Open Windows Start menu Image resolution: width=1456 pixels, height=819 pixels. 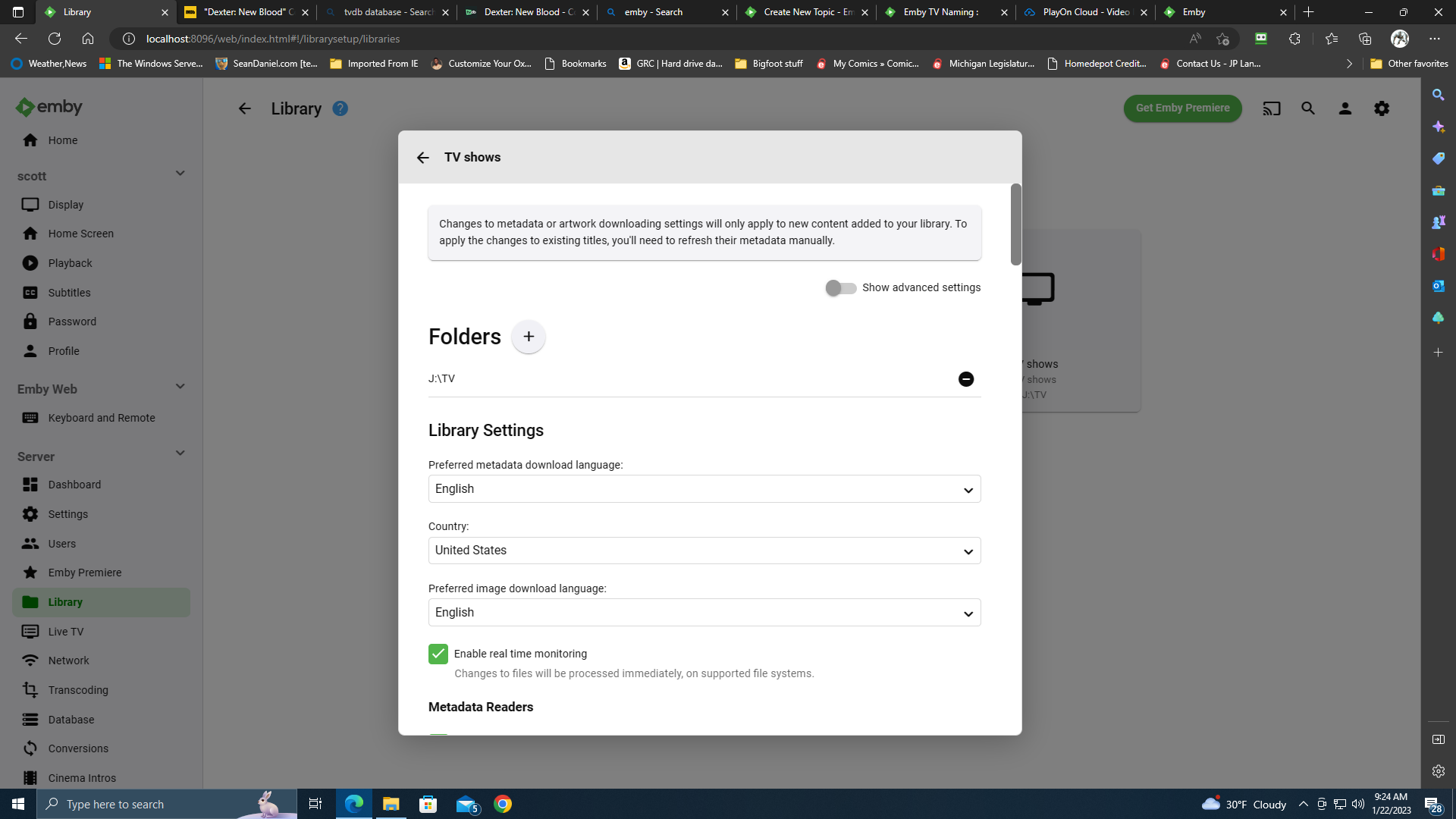click(18, 804)
